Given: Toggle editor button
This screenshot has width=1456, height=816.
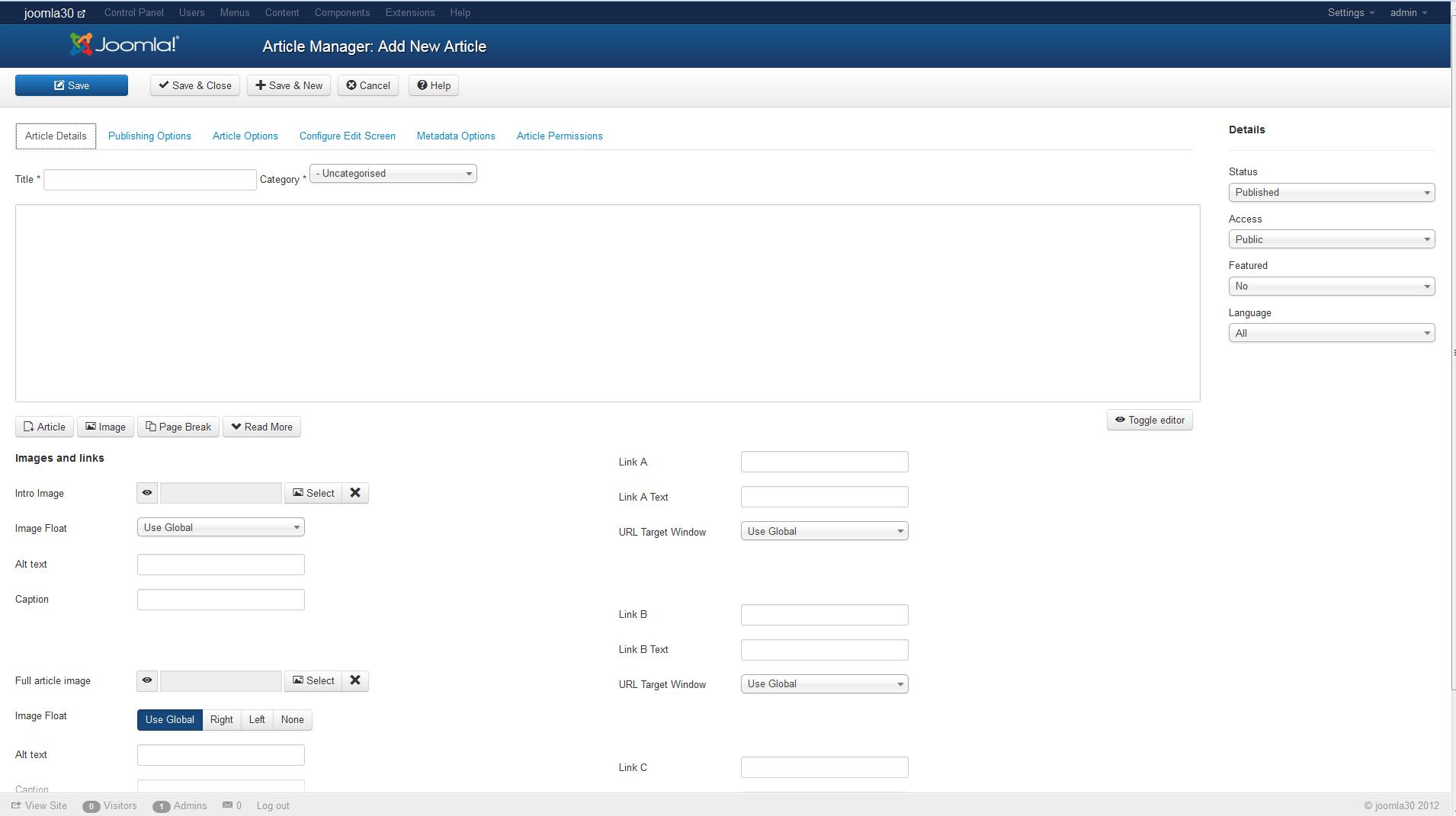Looking at the screenshot, I should (1150, 420).
